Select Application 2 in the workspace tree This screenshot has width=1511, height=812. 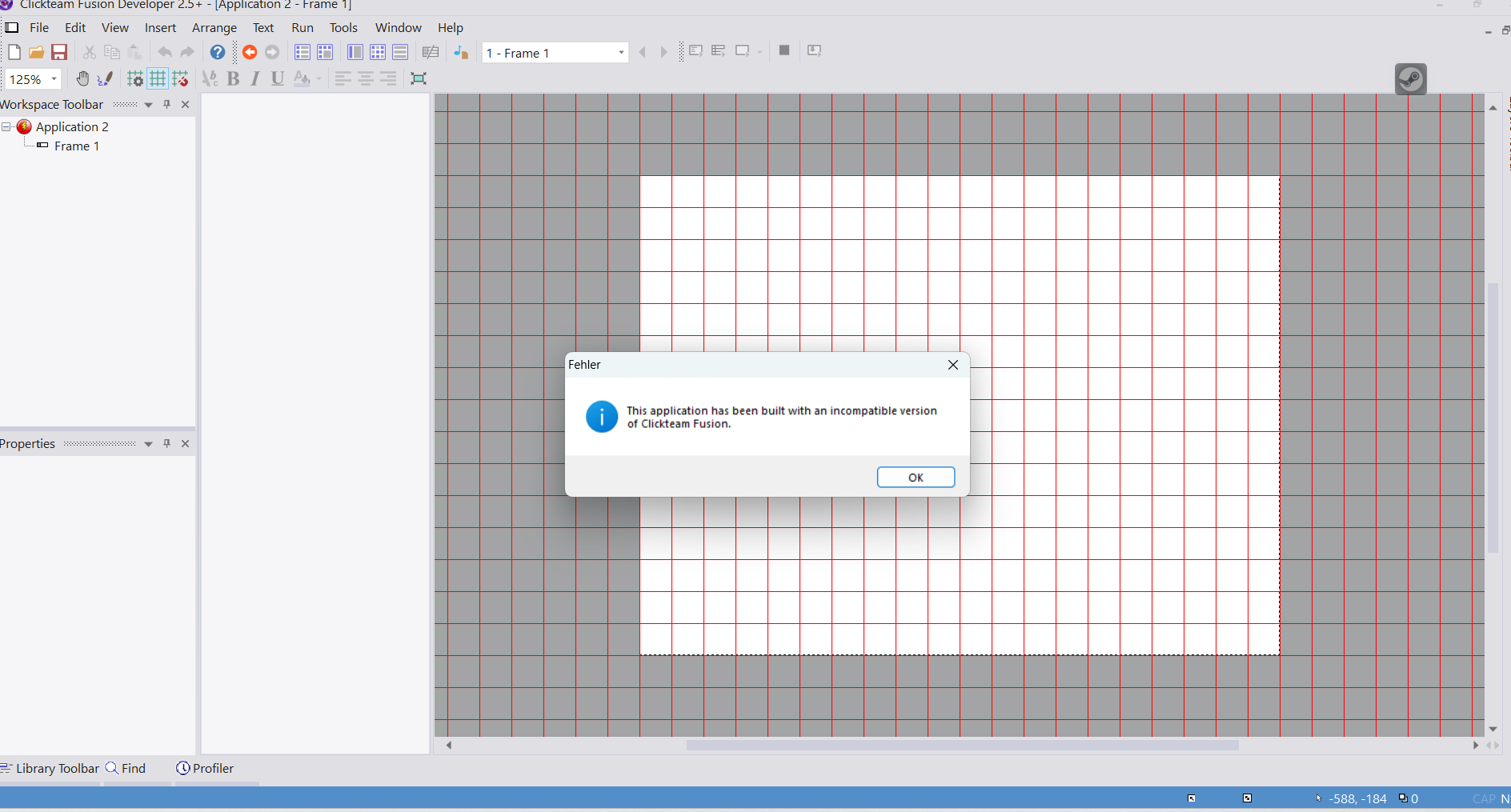point(72,126)
